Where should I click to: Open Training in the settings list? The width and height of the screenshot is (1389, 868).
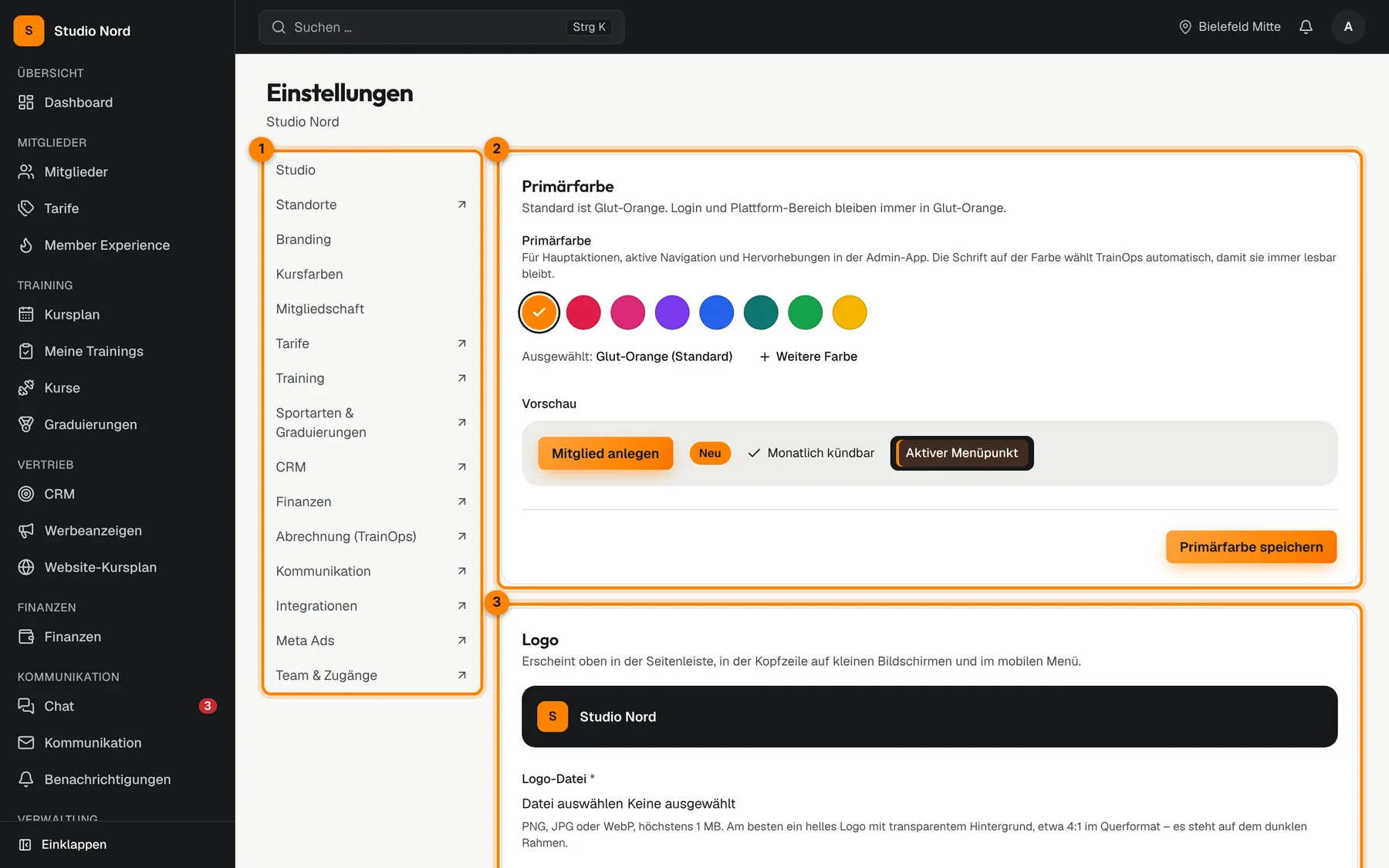(372, 378)
